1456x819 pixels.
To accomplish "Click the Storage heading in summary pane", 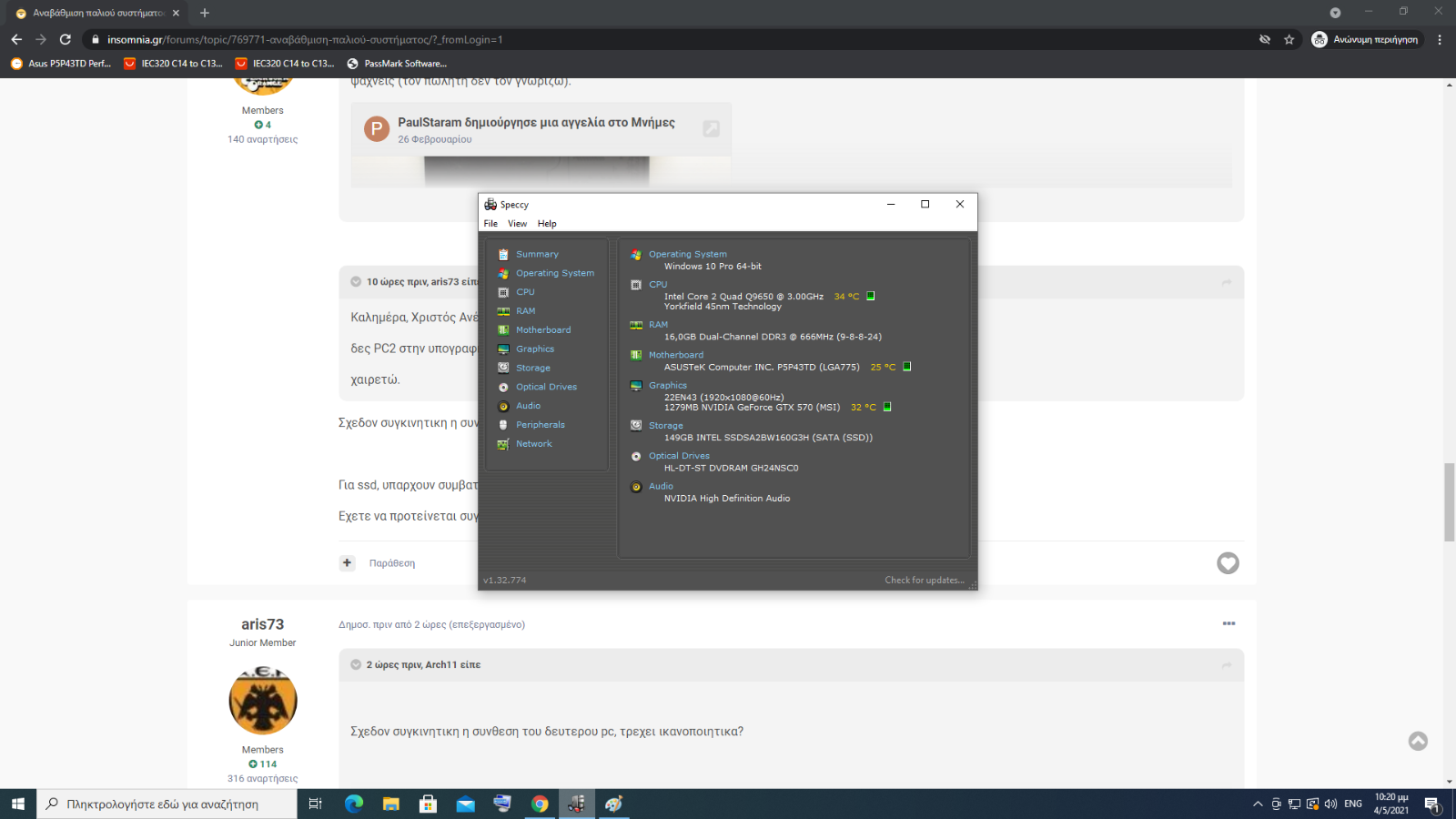I will [x=665, y=426].
